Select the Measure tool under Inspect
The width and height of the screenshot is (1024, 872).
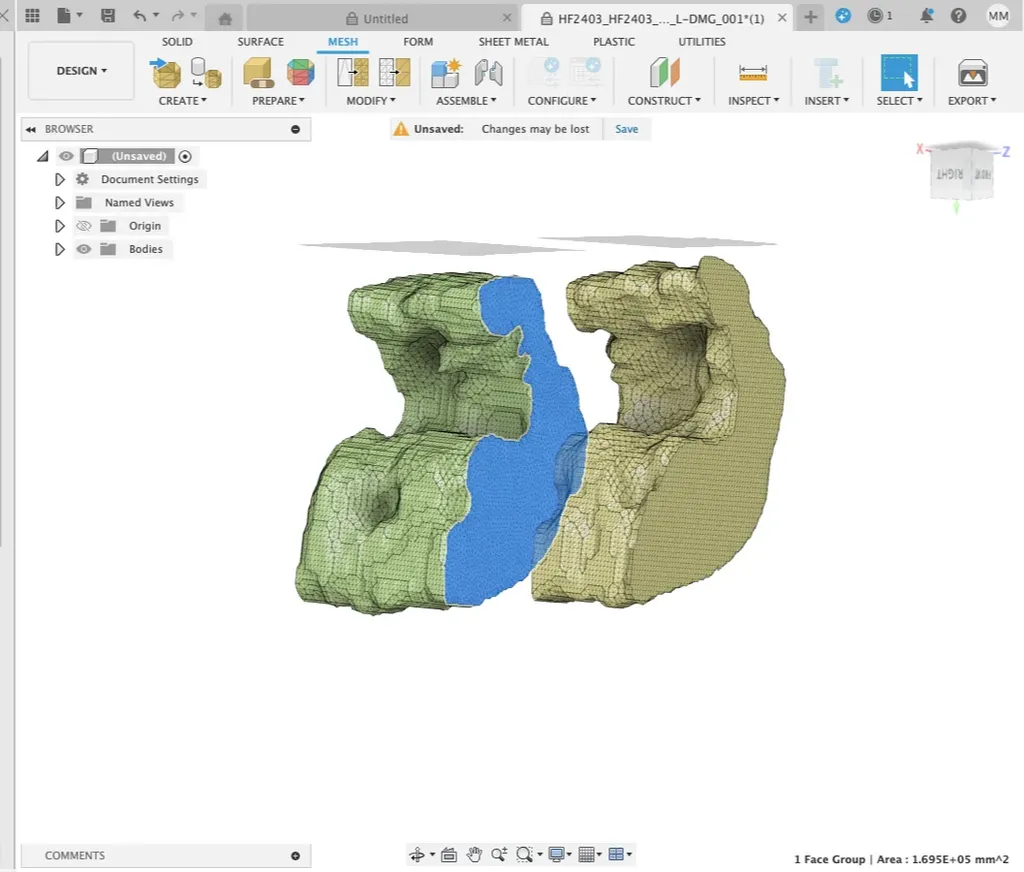[752, 73]
